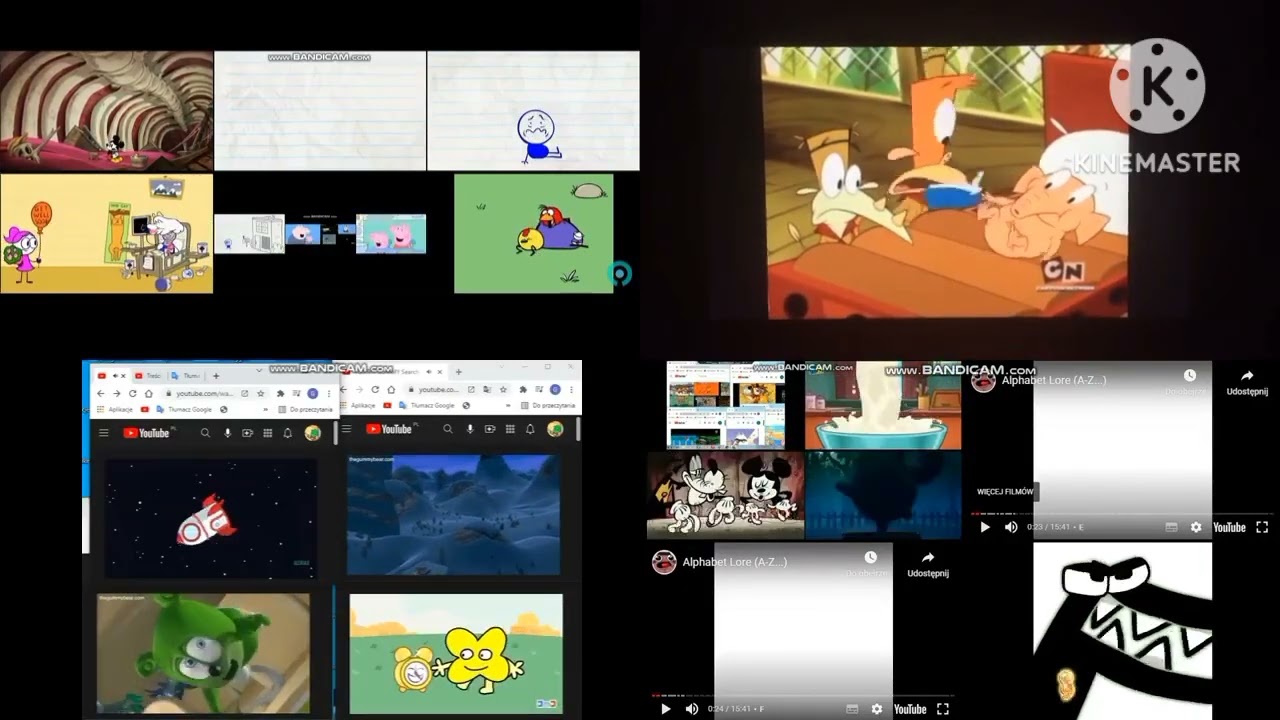Switch to the Tłum... translator tab in left window
This screenshot has width=1280, height=720.
click(184, 376)
